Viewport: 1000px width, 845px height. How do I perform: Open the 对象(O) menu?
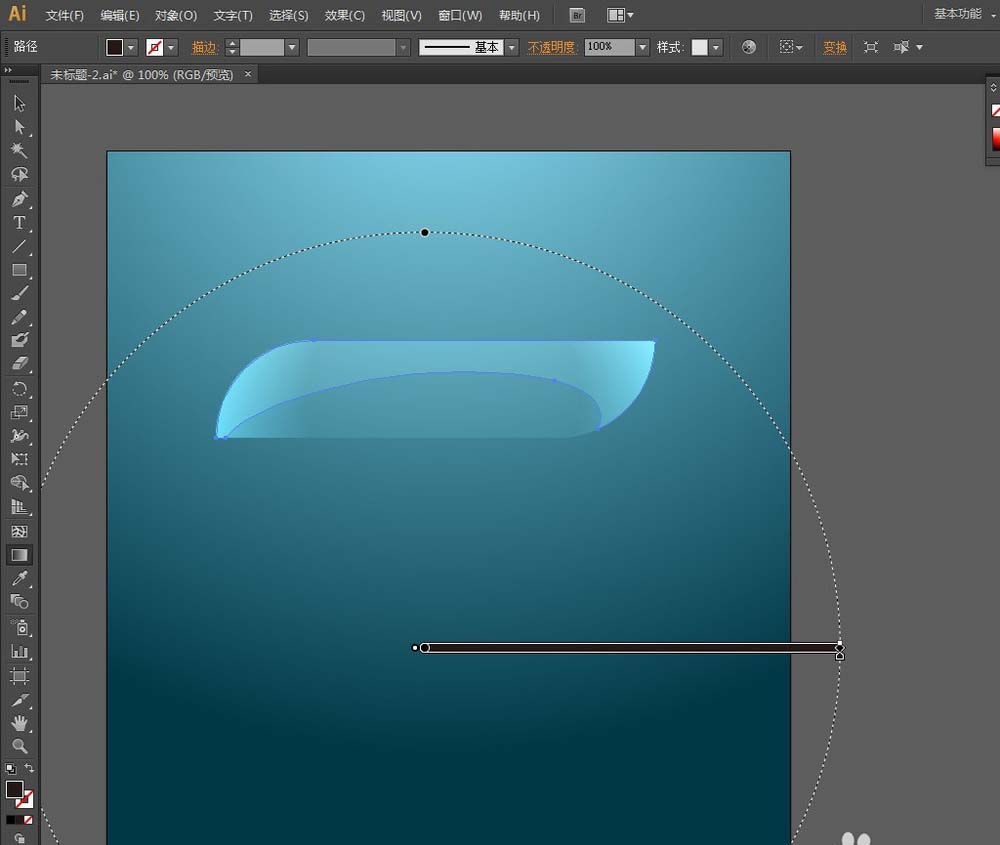(176, 15)
